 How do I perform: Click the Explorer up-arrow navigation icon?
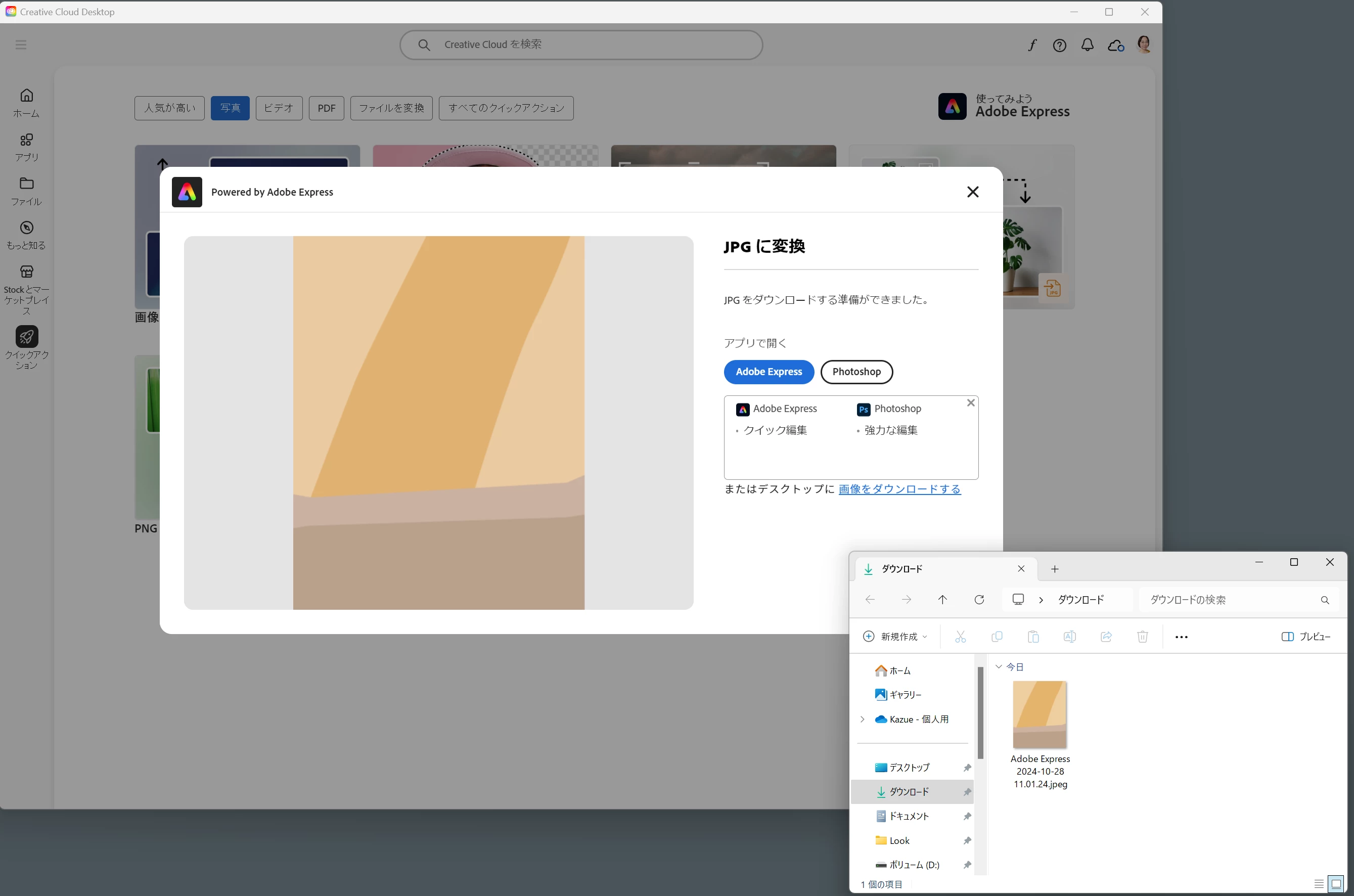pos(942,599)
